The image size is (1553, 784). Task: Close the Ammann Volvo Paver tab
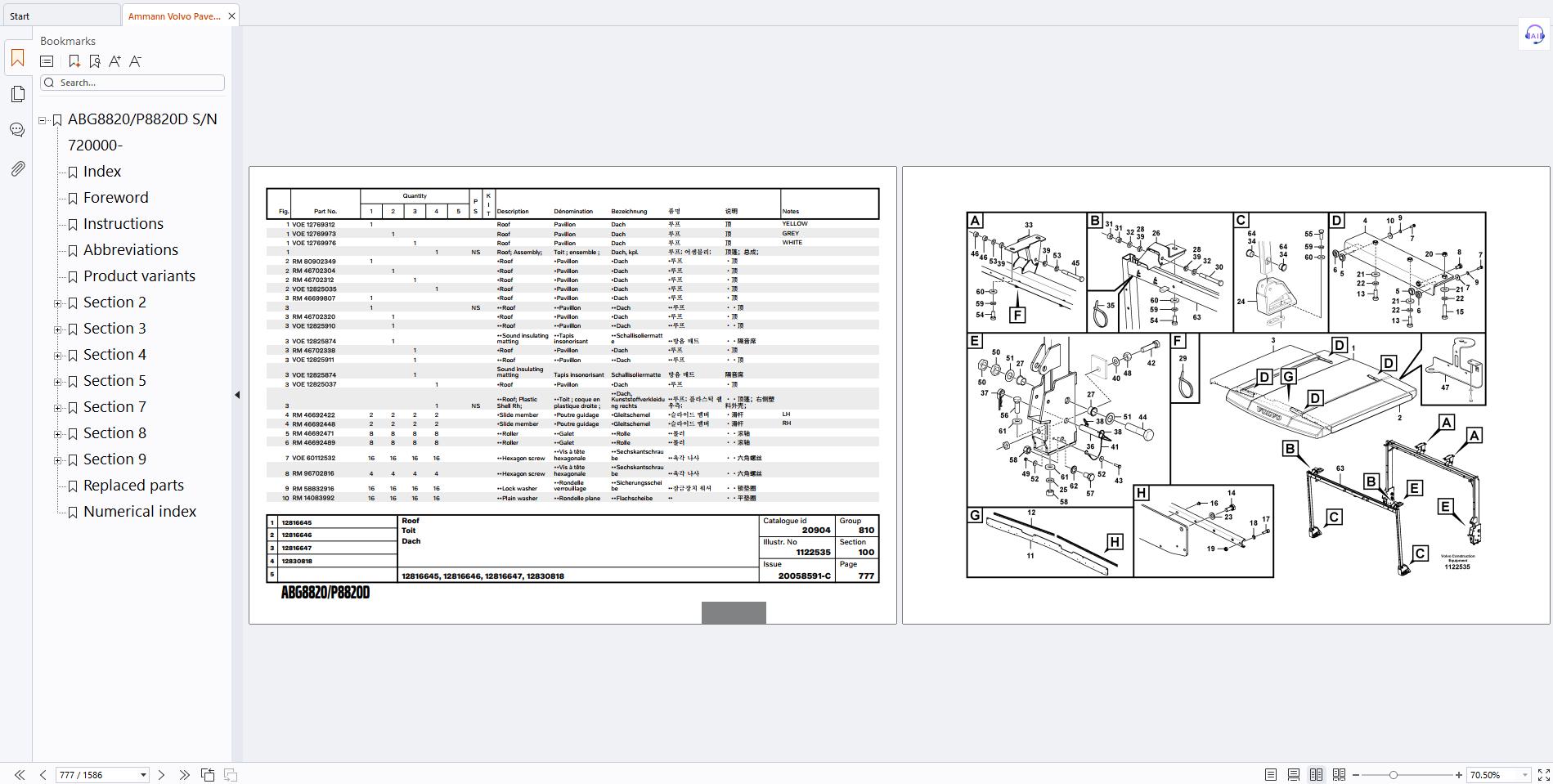point(231,16)
